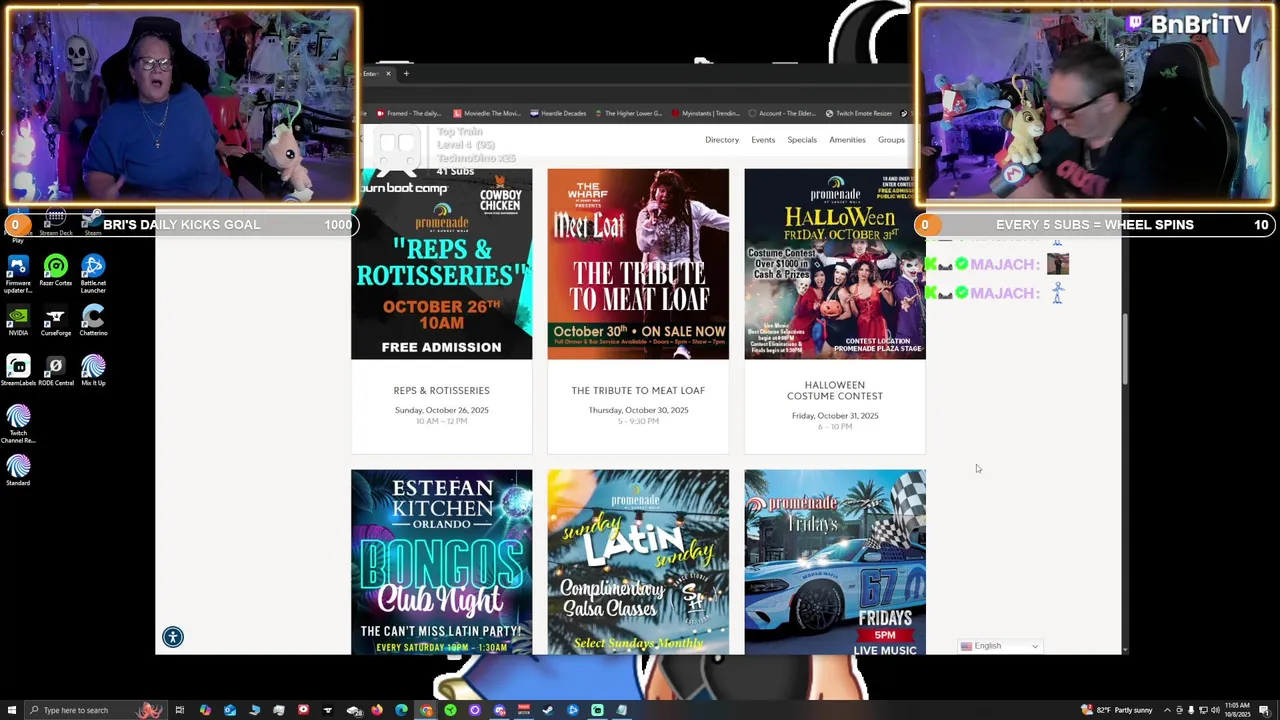Screen dimensions: 1280x720
Task: Click the volume icon in system tray
Action: pos(1215,710)
